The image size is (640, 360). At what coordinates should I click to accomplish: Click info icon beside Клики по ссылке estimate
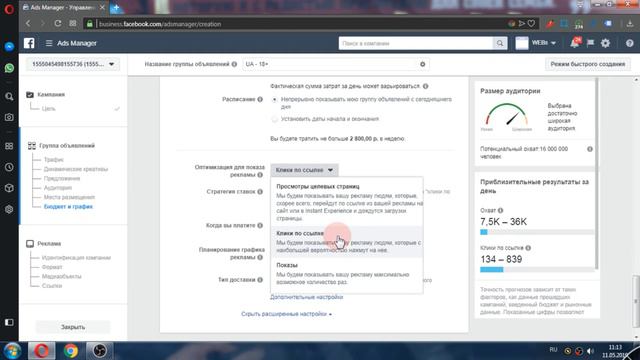[528, 248]
